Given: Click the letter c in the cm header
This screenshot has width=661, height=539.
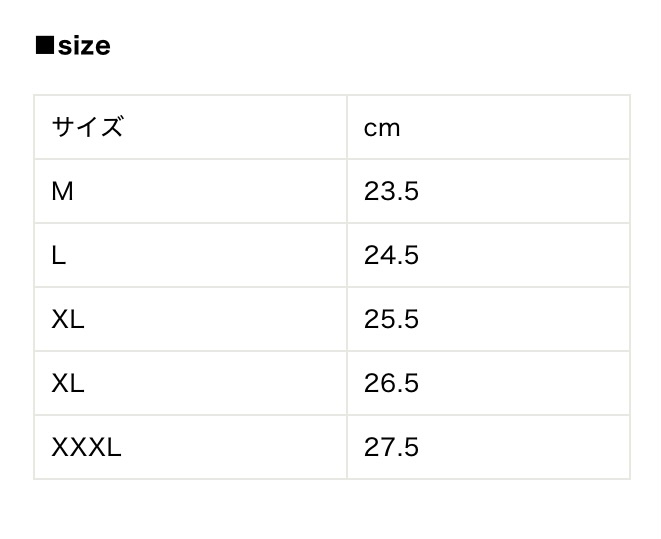Looking at the screenshot, I should (x=371, y=129).
